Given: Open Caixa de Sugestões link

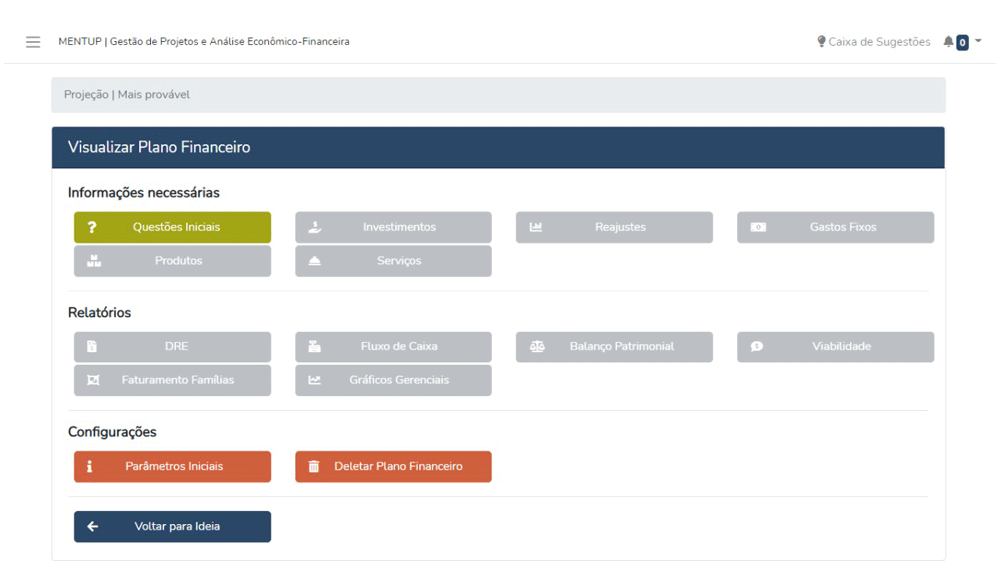Looking at the screenshot, I should 878,42.
